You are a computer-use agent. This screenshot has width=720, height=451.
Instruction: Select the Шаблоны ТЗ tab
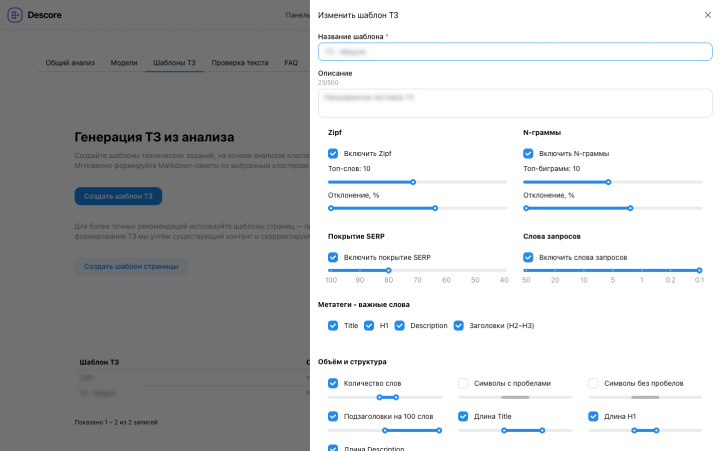(174, 62)
